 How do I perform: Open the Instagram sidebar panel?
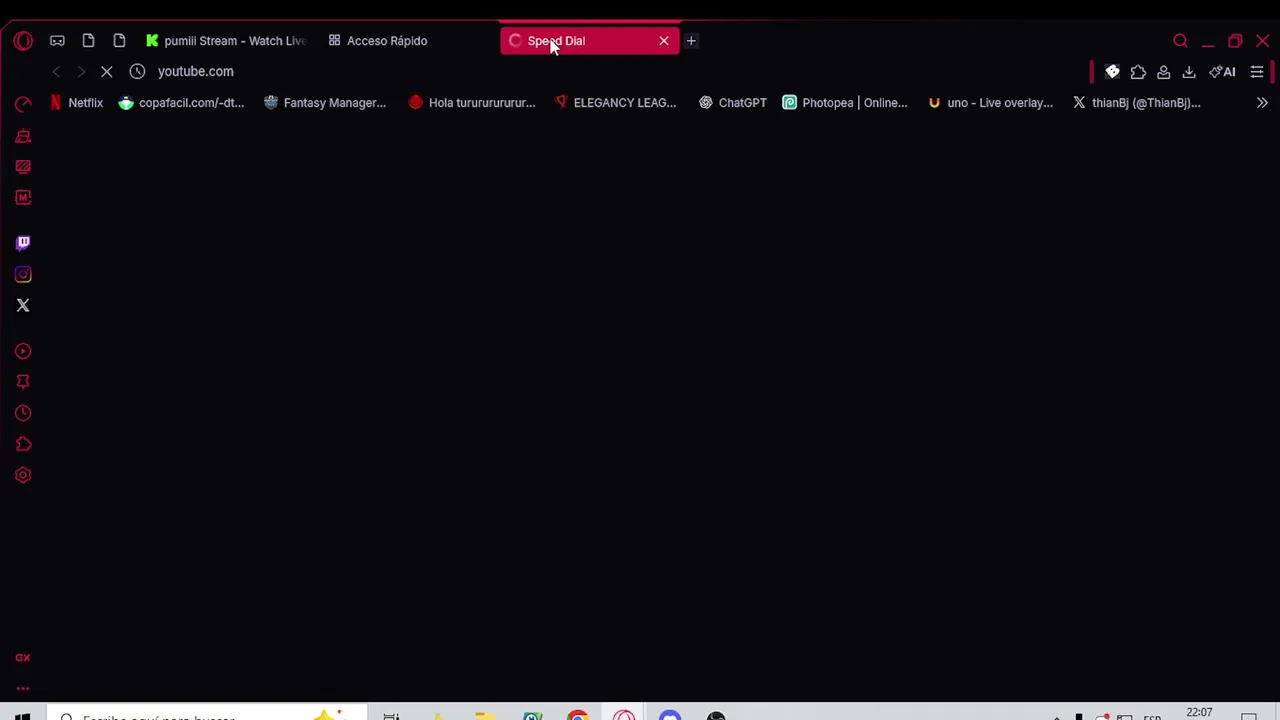pyautogui.click(x=23, y=274)
